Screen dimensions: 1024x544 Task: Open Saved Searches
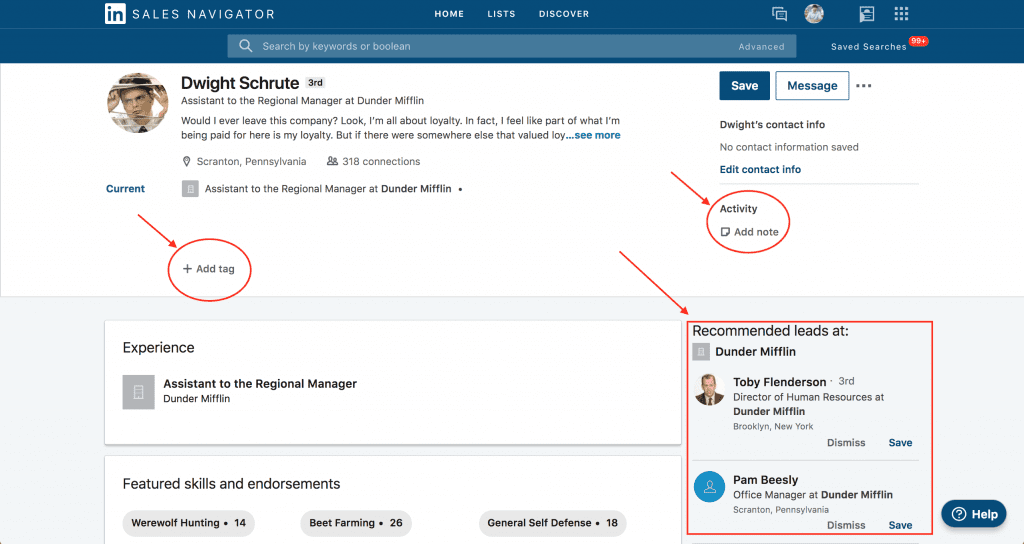[x=869, y=46]
